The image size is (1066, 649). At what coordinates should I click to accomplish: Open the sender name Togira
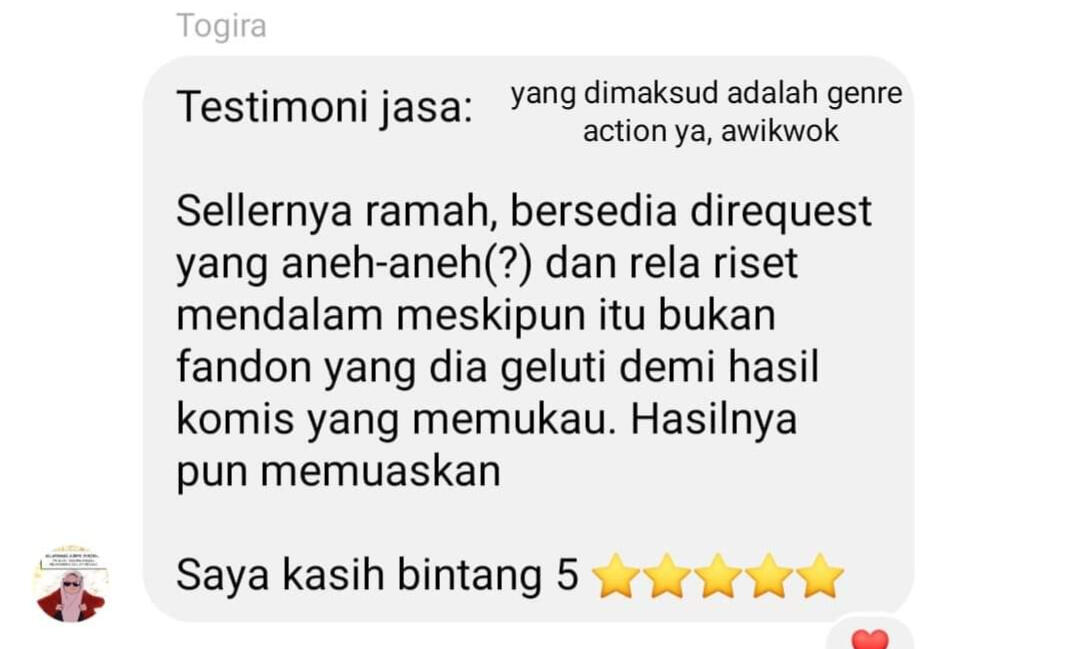221,27
